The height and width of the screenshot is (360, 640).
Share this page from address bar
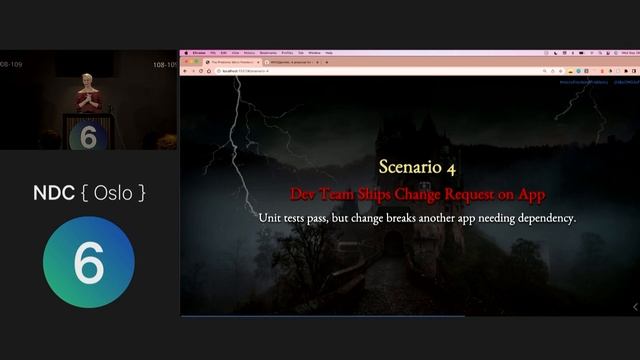pos(553,71)
